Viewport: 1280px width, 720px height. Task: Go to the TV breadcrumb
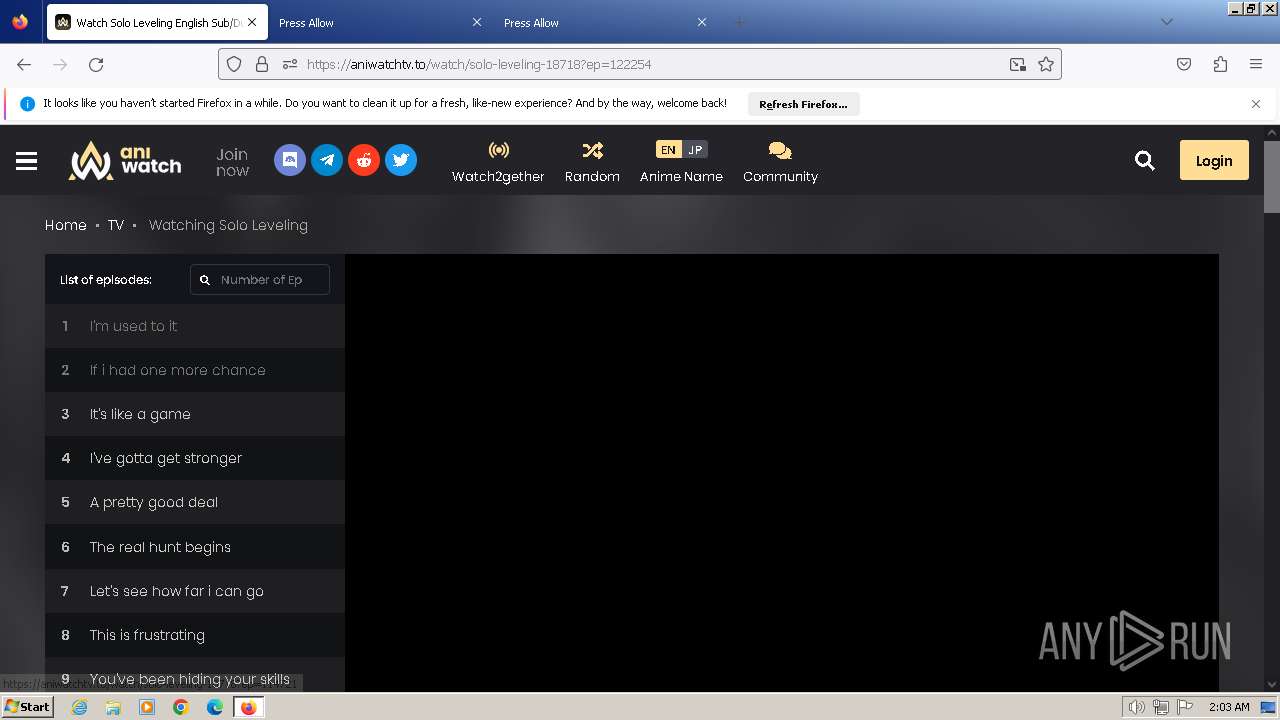point(116,225)
